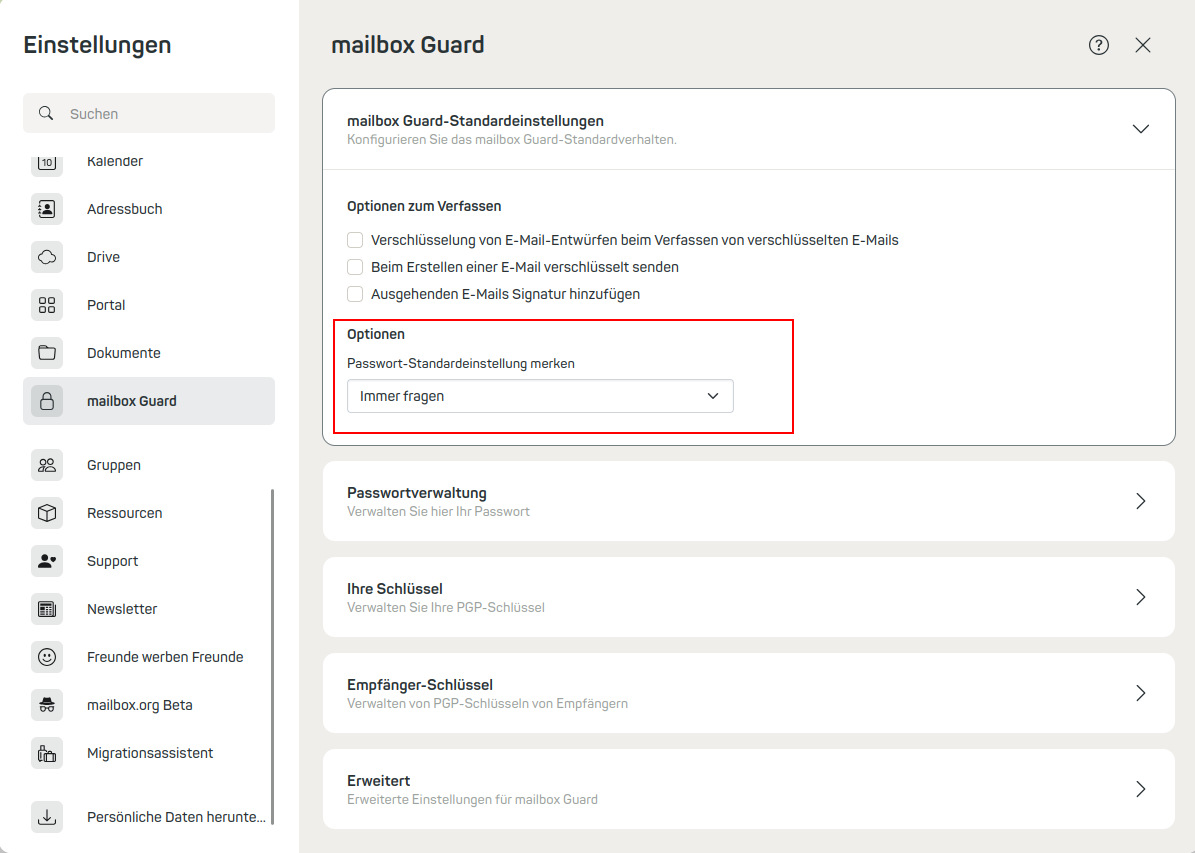1195x853 pixels.
Task: Click the Portal grid icon
Action: [x=47, y=305]
